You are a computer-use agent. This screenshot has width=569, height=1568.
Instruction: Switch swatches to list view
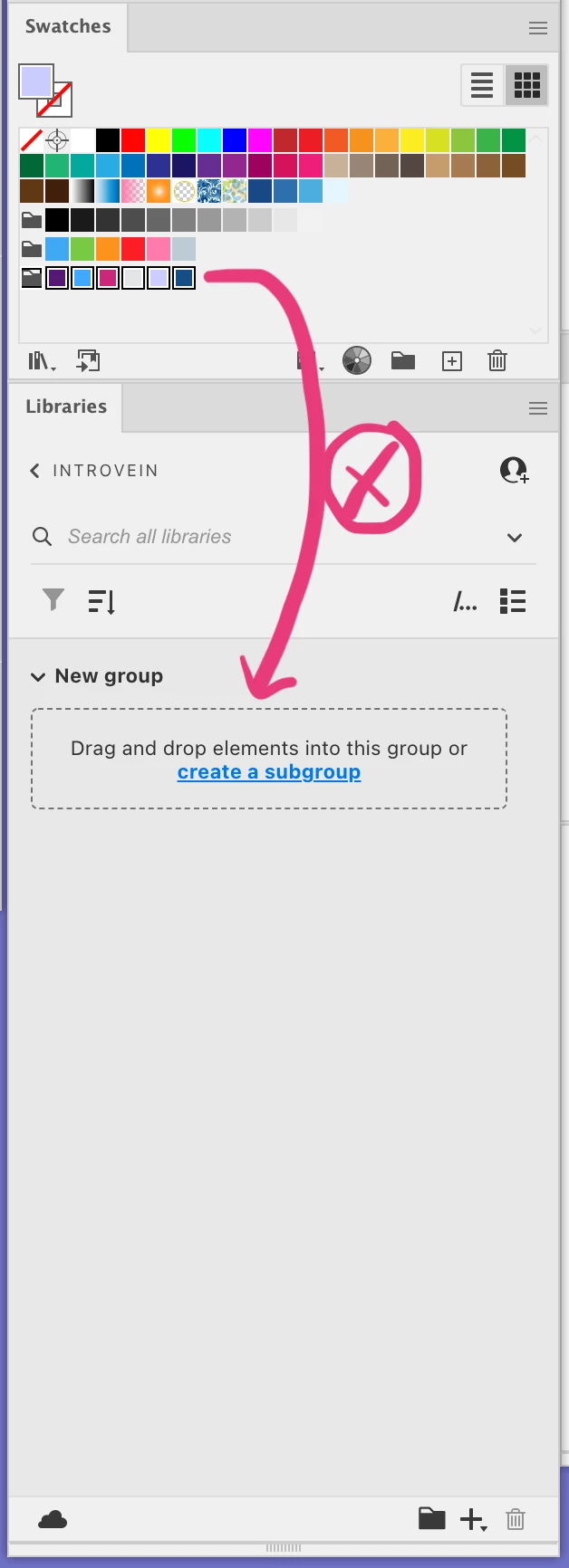click(x=482, y=86)
